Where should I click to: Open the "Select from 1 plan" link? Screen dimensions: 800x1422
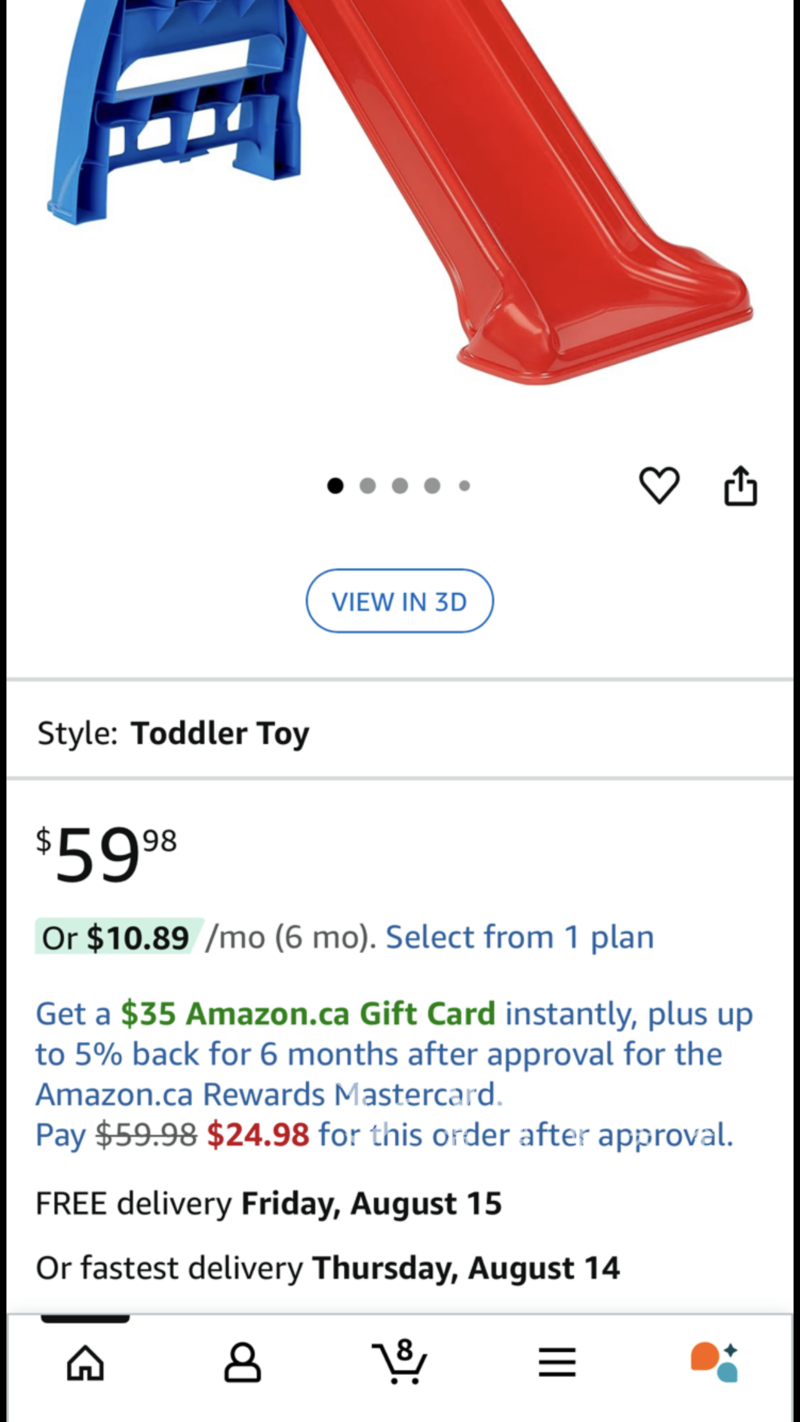coord(520,937)
